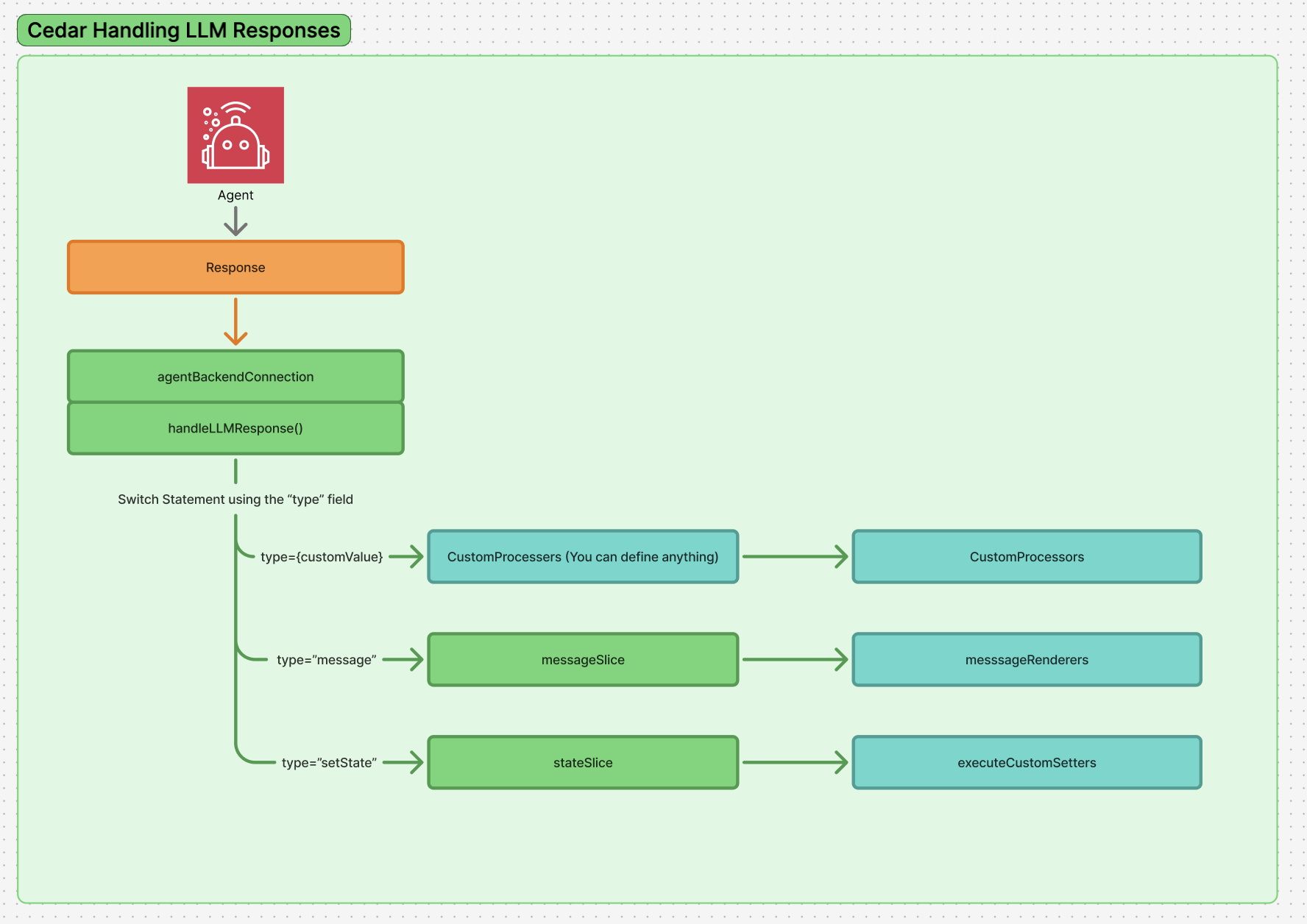Select the stateSlice box
The width and height of the screenshot is (1307, 924).
click(583, 763)
